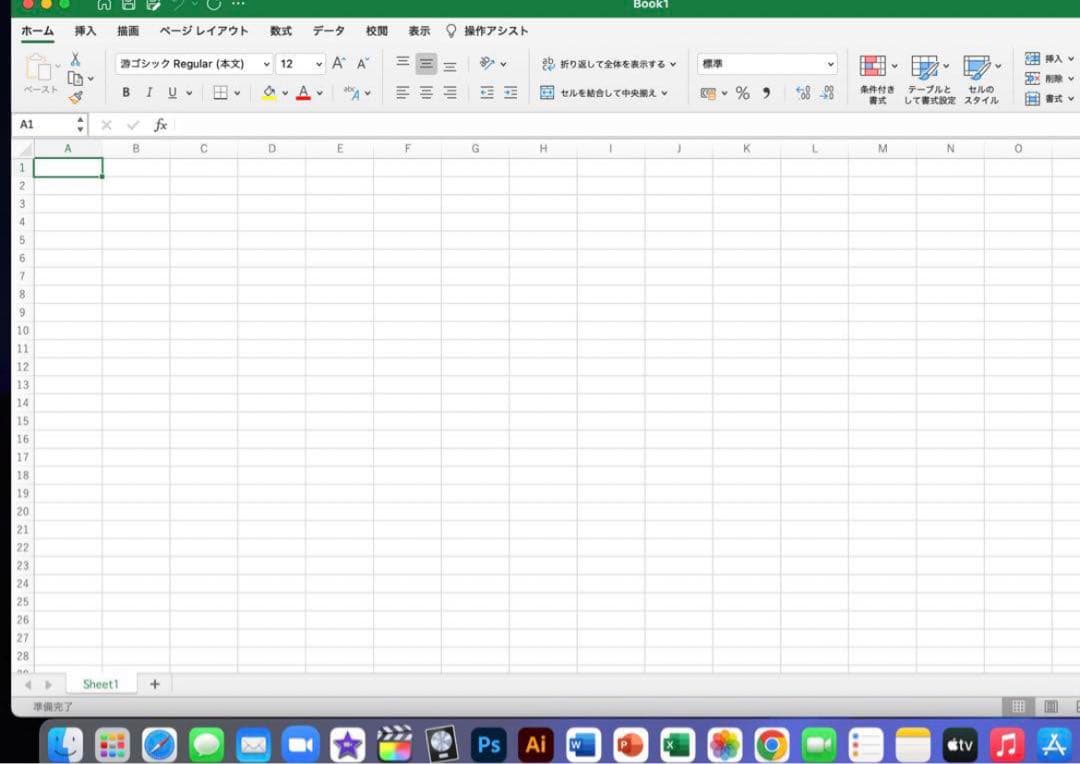
Task: Apply italic formatting
Action: coord(148,92)
